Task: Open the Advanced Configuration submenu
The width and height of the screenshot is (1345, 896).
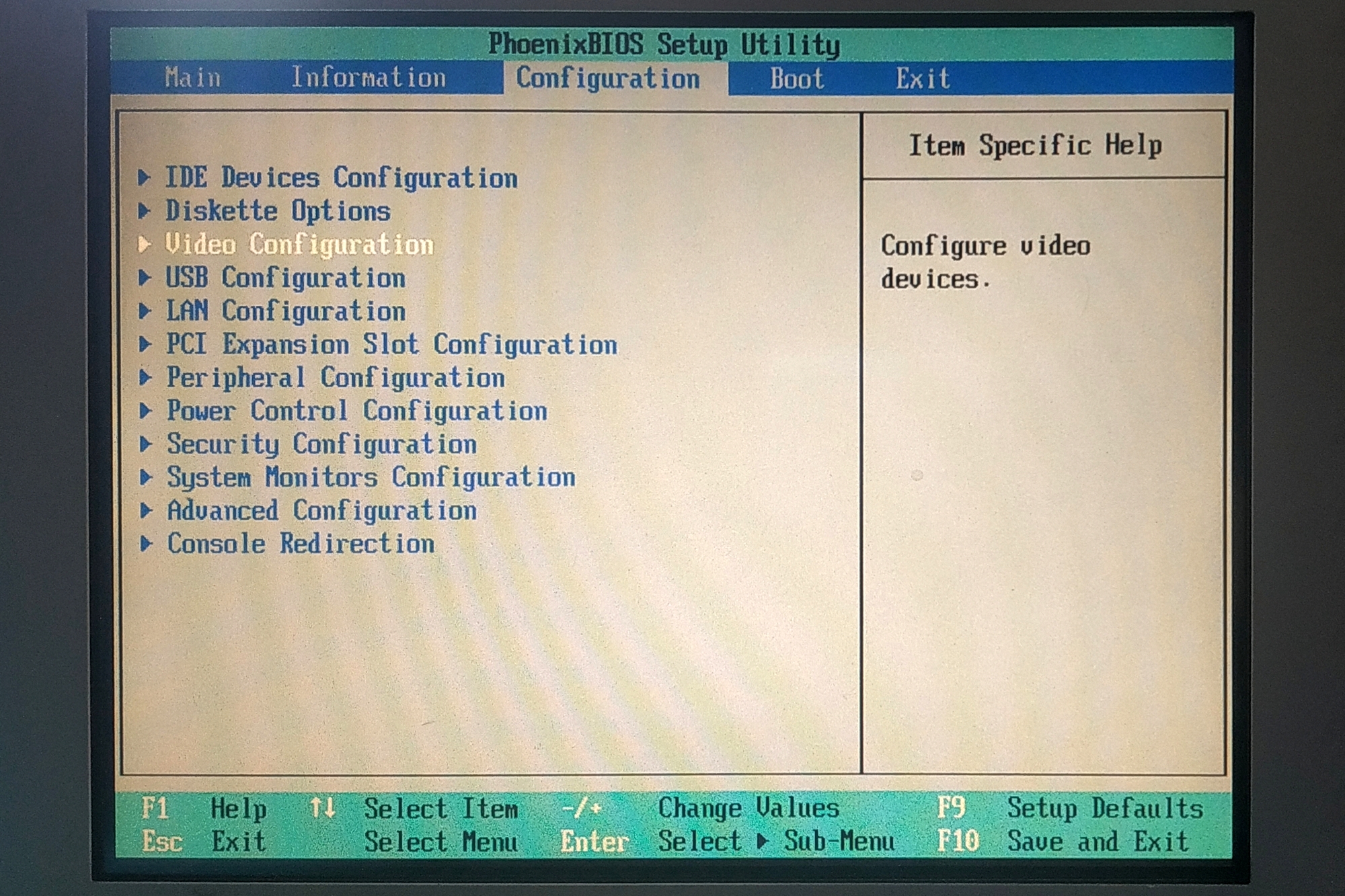Action: (x=322, y=510)
